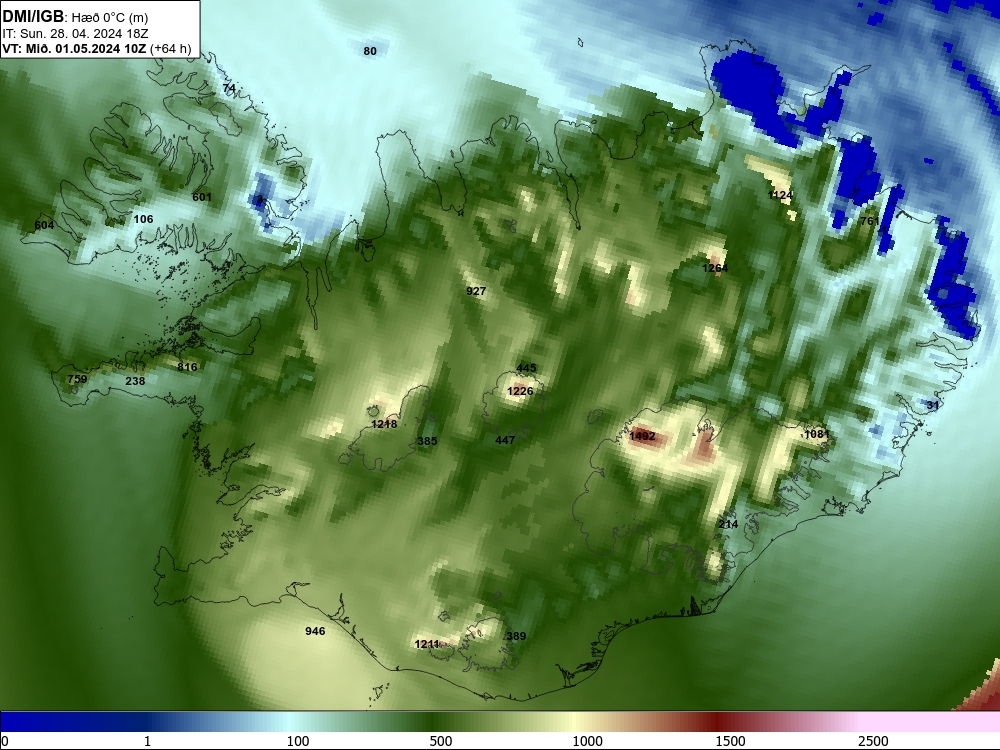Image resolution: width=1000 pixels, height=750 pixels.
Task: Click the 1 tick on the color scale
Action: click(147, 741)
